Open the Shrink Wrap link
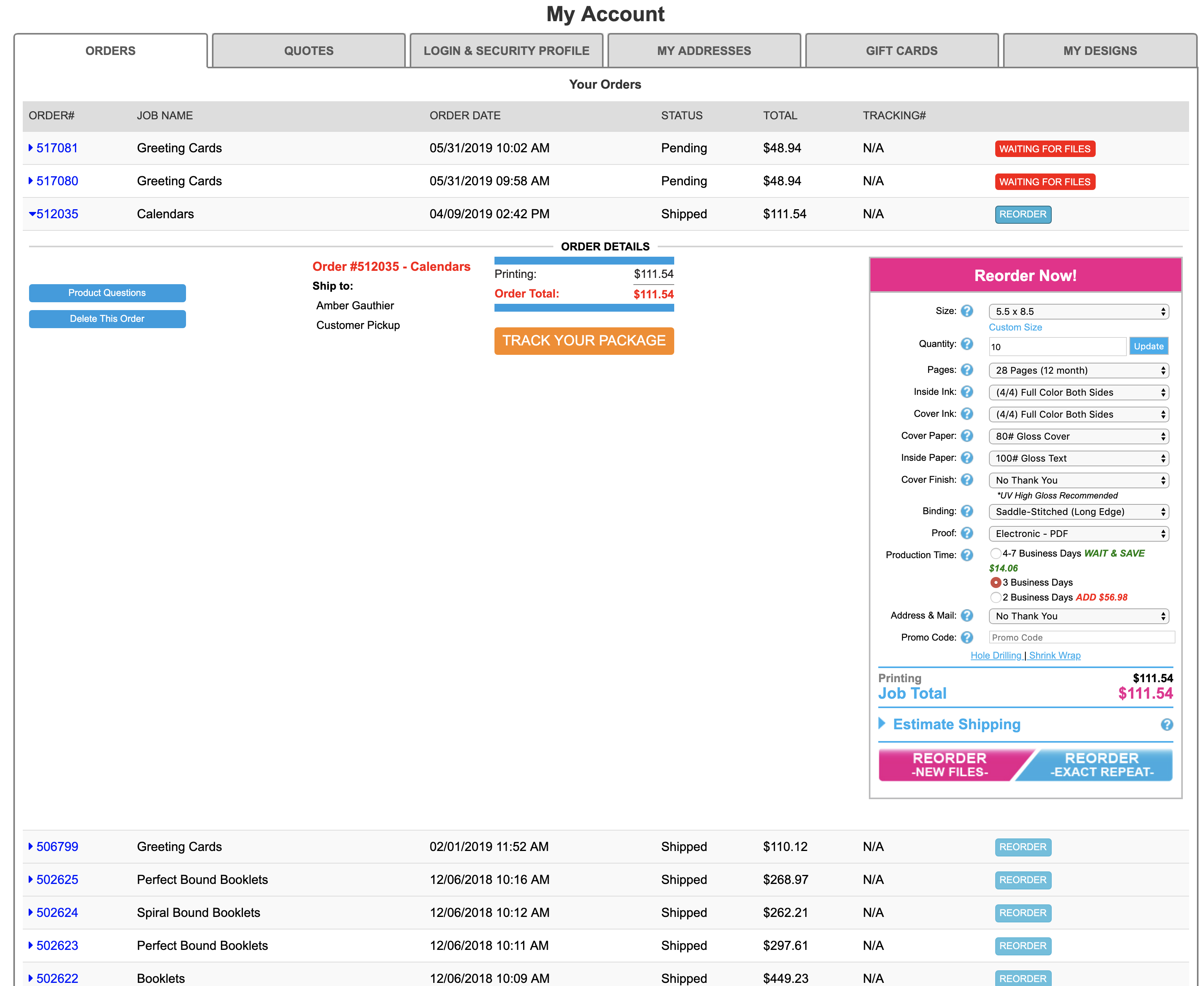 coord(1054,656)
